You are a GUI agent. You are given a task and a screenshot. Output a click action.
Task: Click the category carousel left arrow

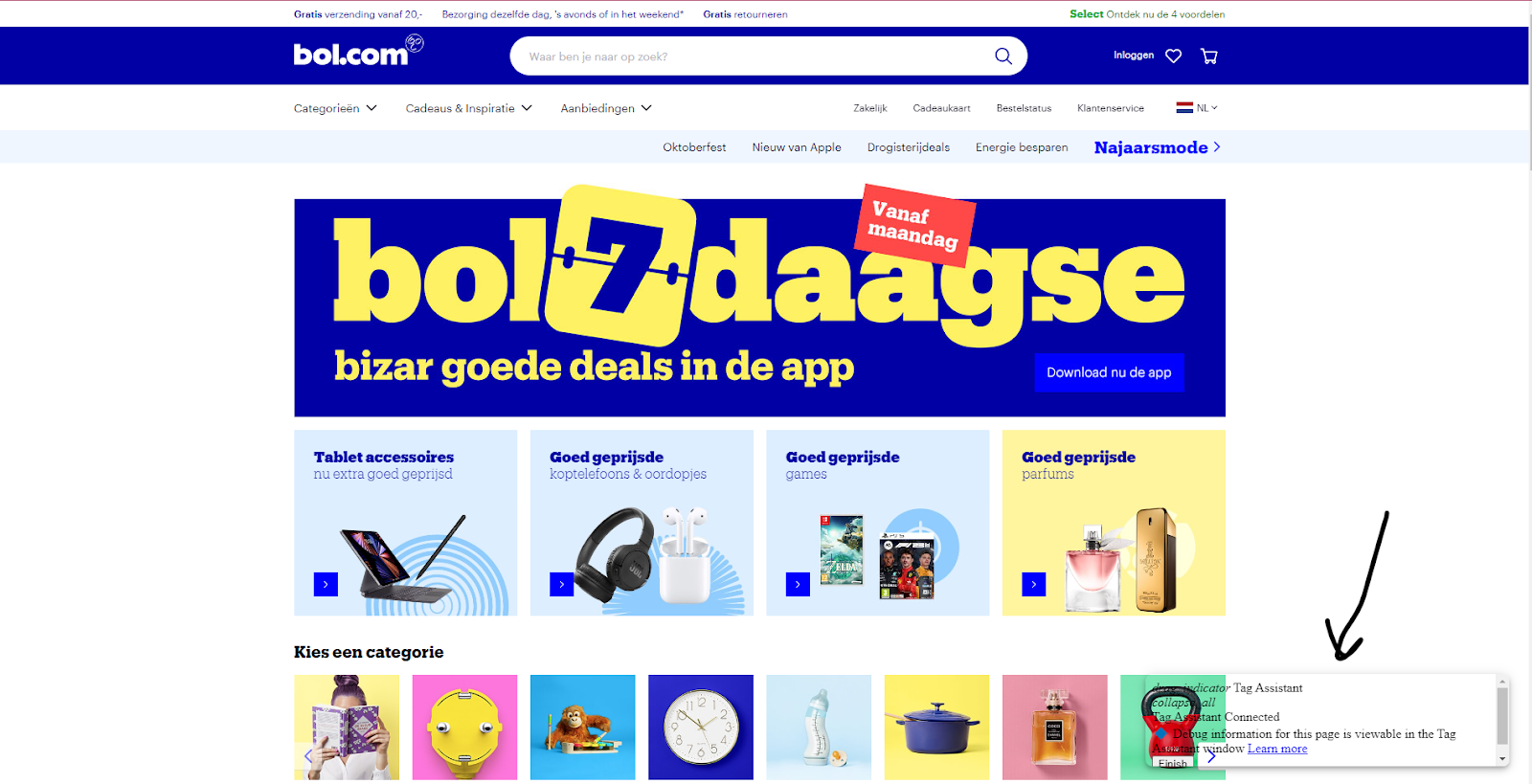click(x=307, y=756)
